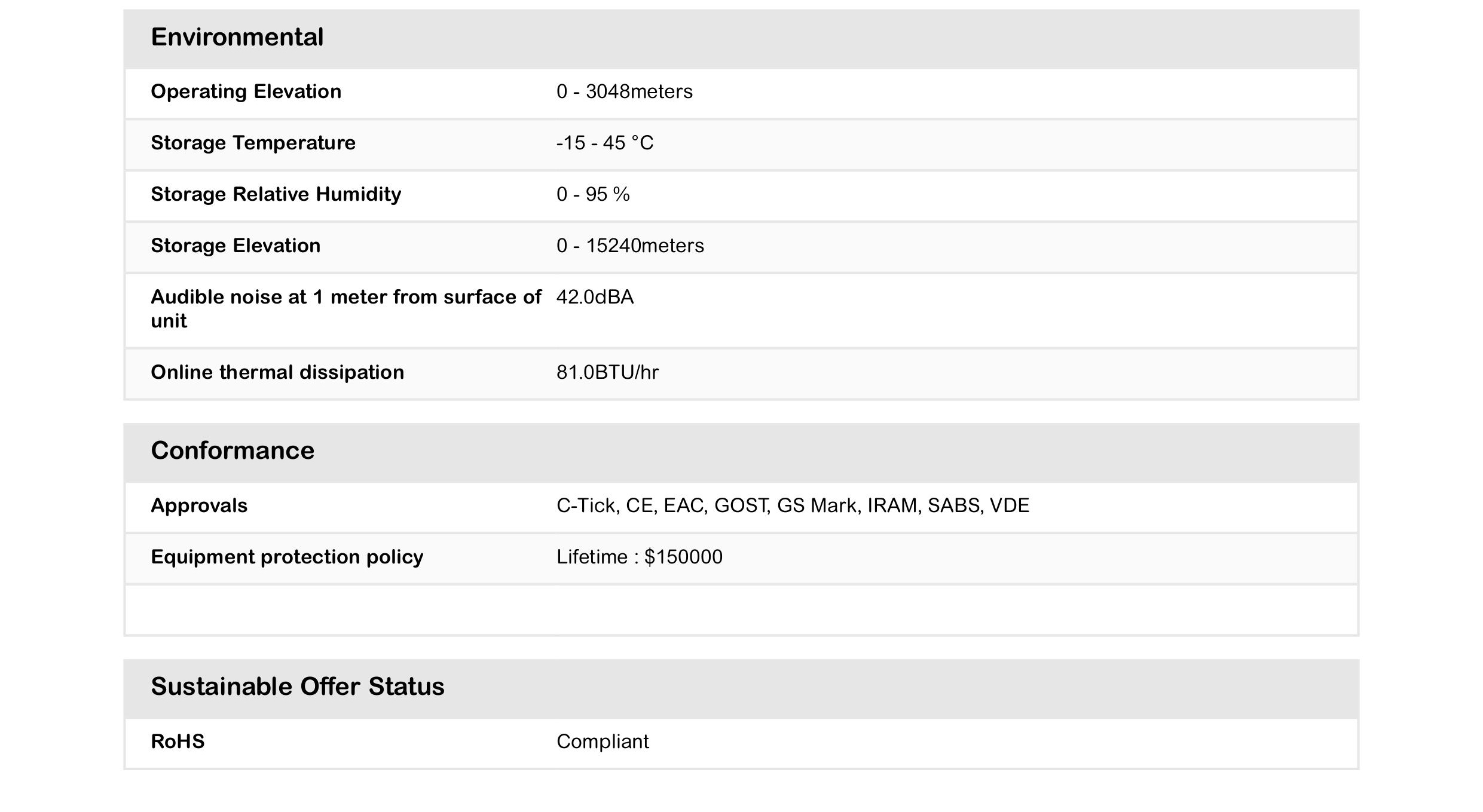This screenshot has height=812, width=1483.
Task: Select the Storage Temperature row label
Action: 253,143
